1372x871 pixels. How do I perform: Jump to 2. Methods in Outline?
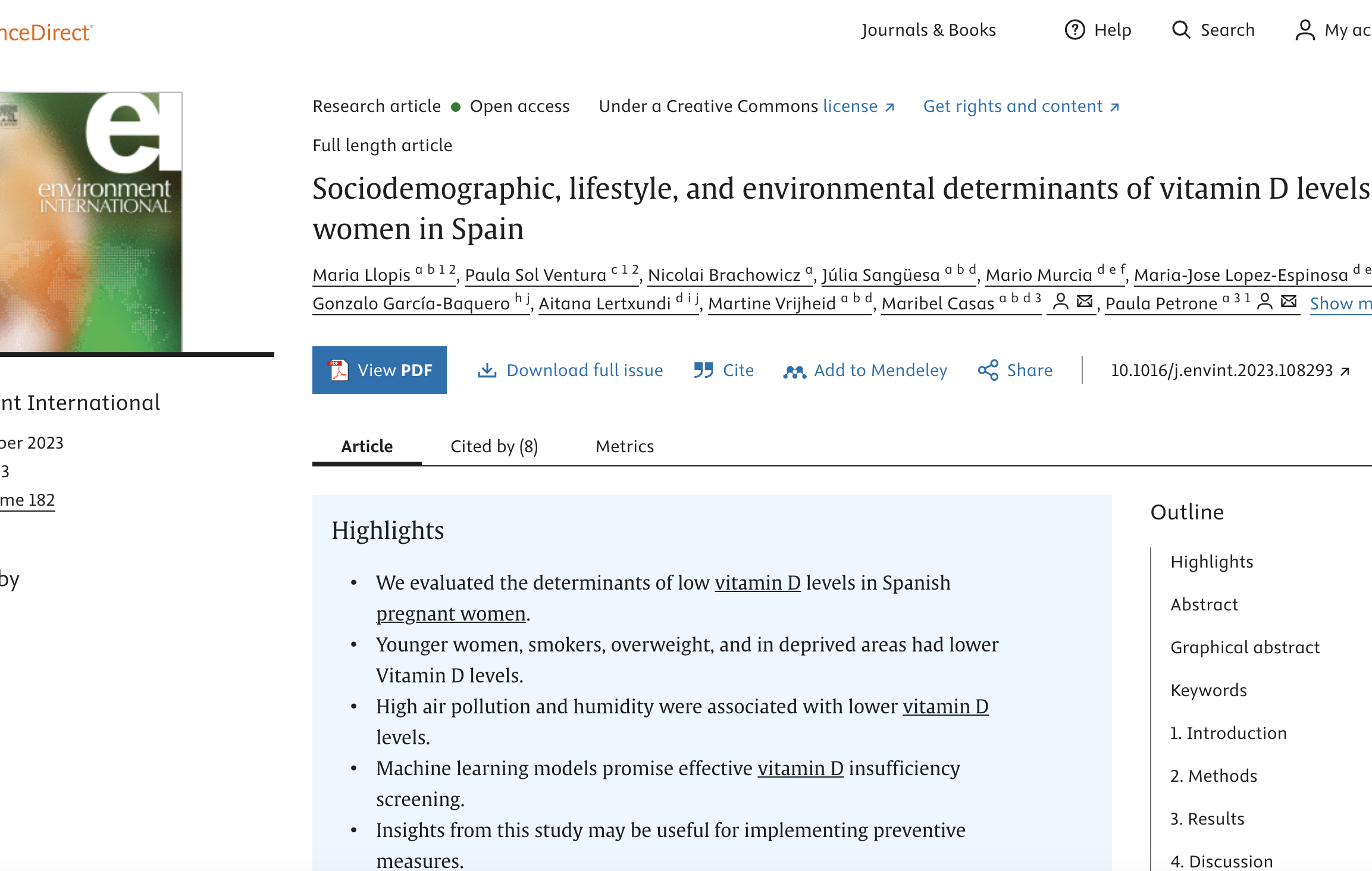click(1214, 776)
